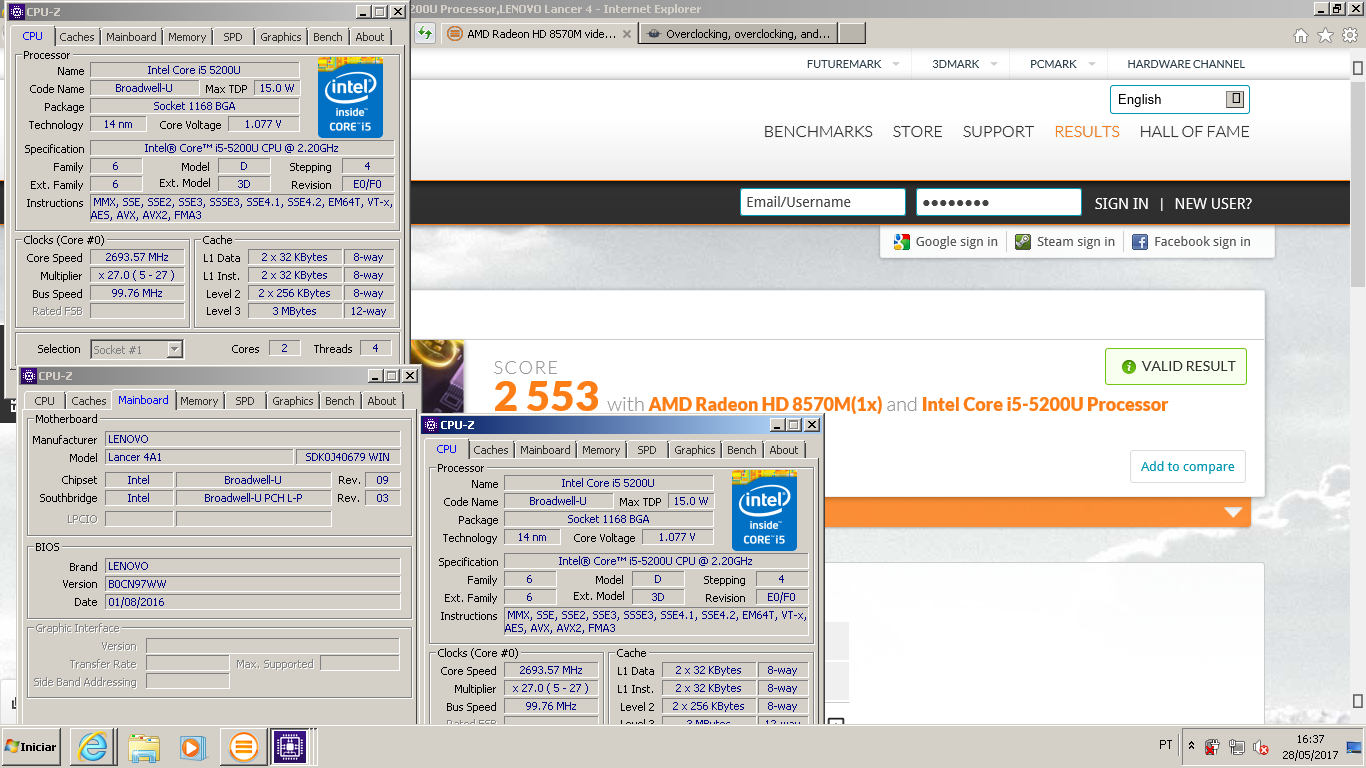Click the blank new tab button in IE
The height and width of the screenshot is (768, 1366).
[852, 33]
